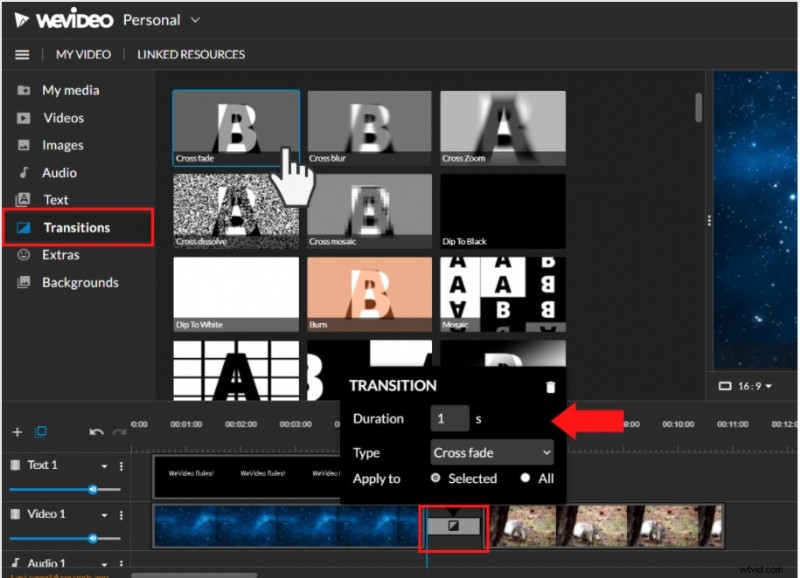Click the Duration input field

point(449,419)
